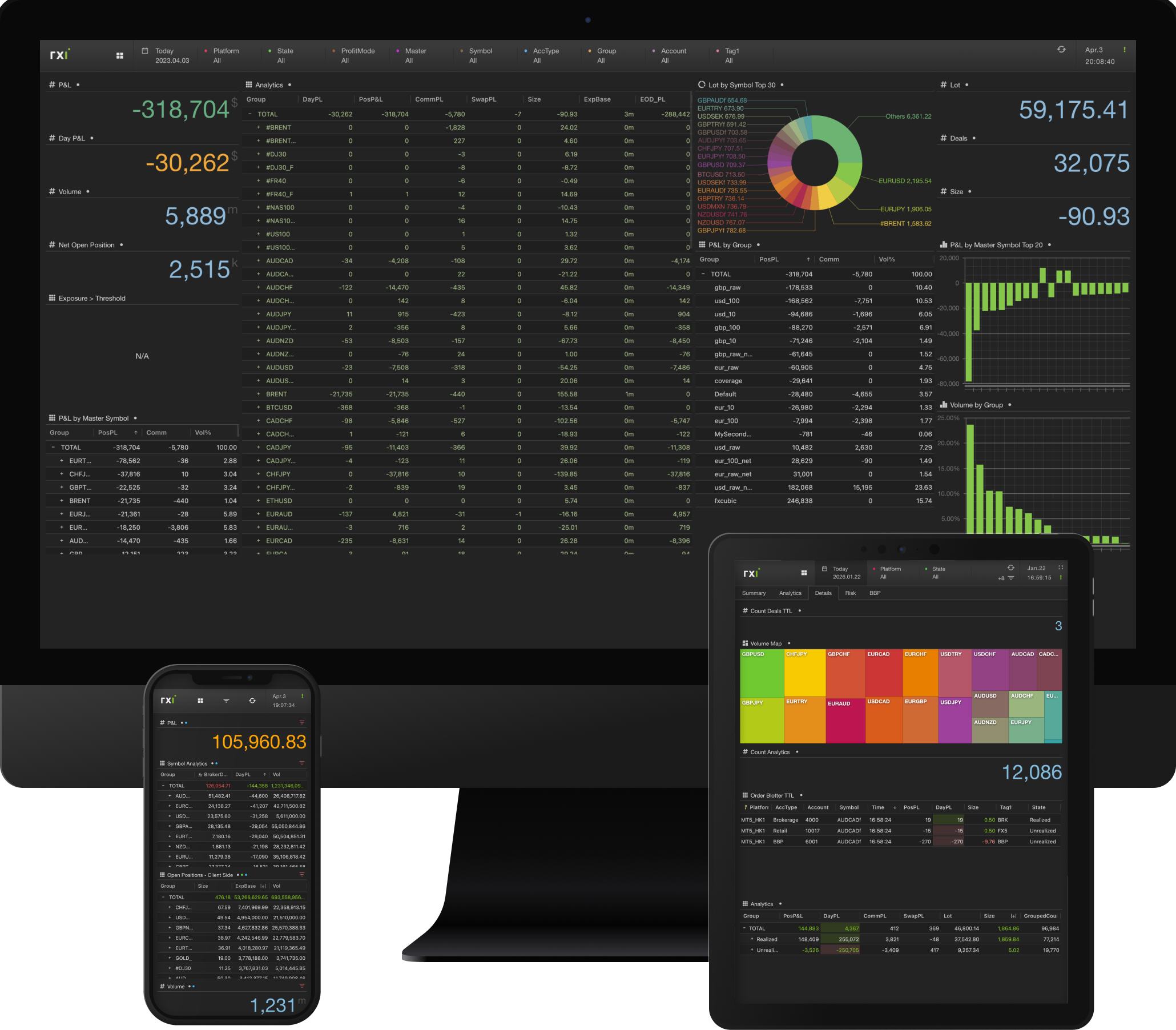The image size is (1176, 1030).
Task: Click the Platform All filter
Action: [x=226, y=55]
